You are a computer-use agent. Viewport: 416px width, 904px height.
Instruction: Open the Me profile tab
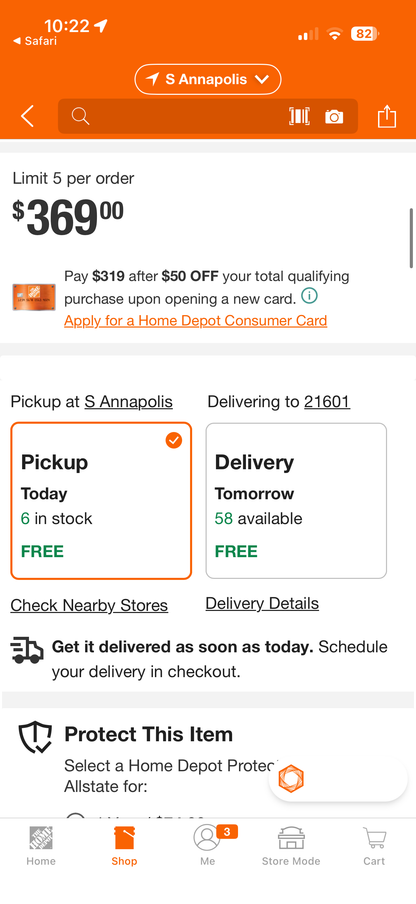tap(208, 846)
